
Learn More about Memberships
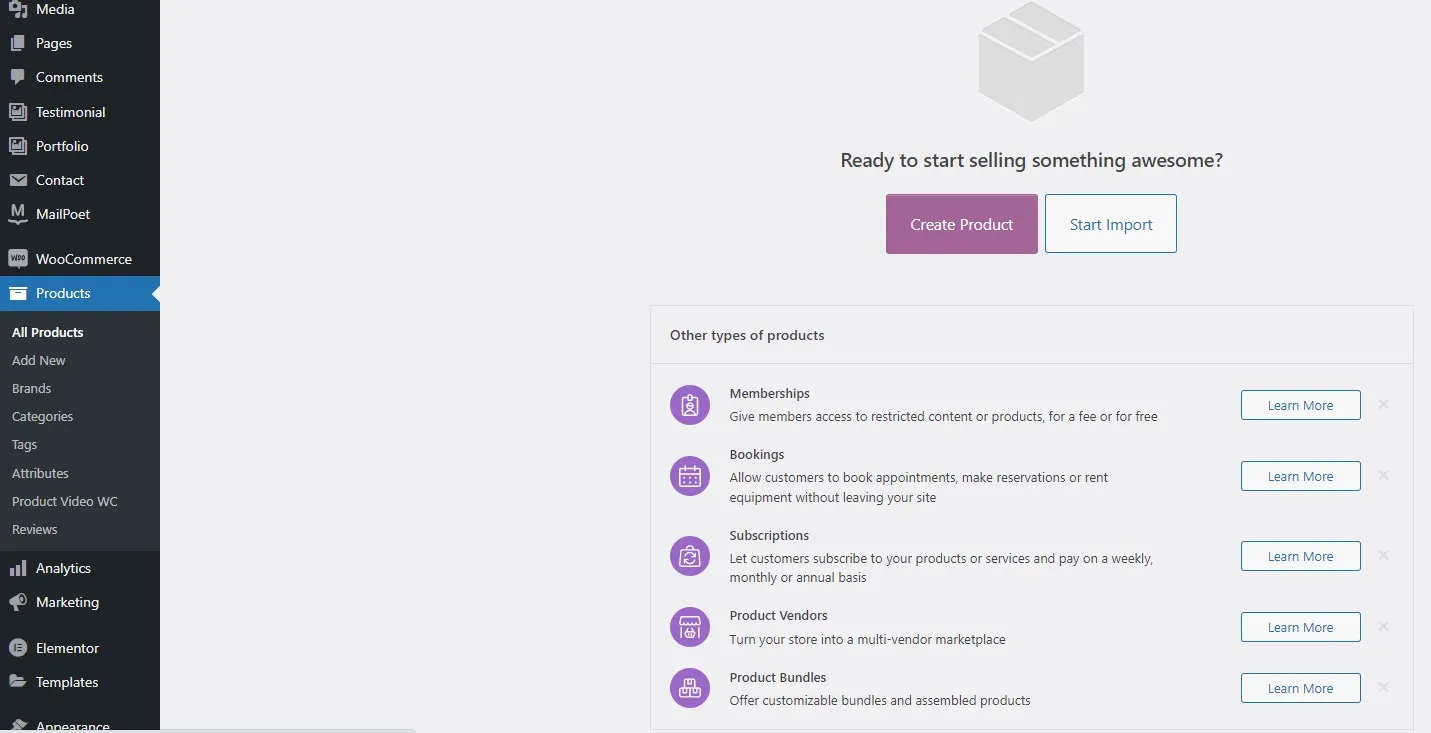[1301, 405]
